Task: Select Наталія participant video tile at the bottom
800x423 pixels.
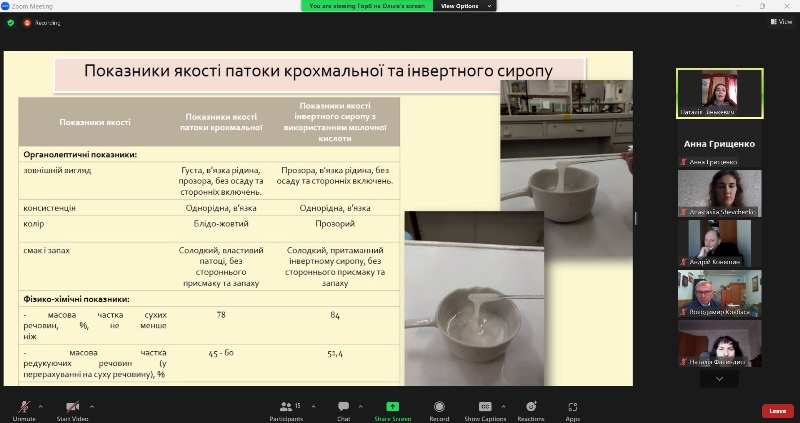Action: [x=719, y=343]
